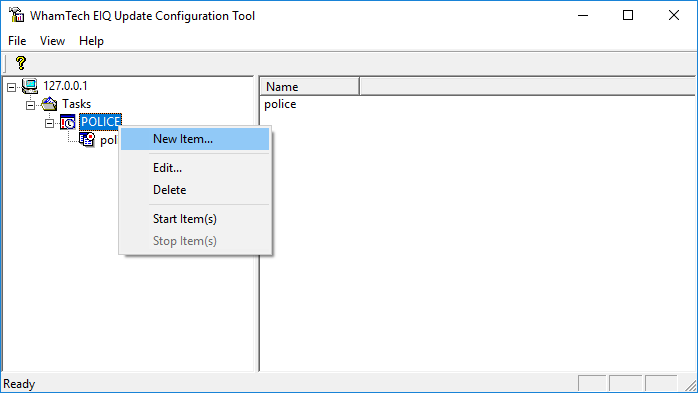This screenshot has height=393, width=698.
Task: Click the 127.0.0.1 computer icon
Action: (30, 86)
